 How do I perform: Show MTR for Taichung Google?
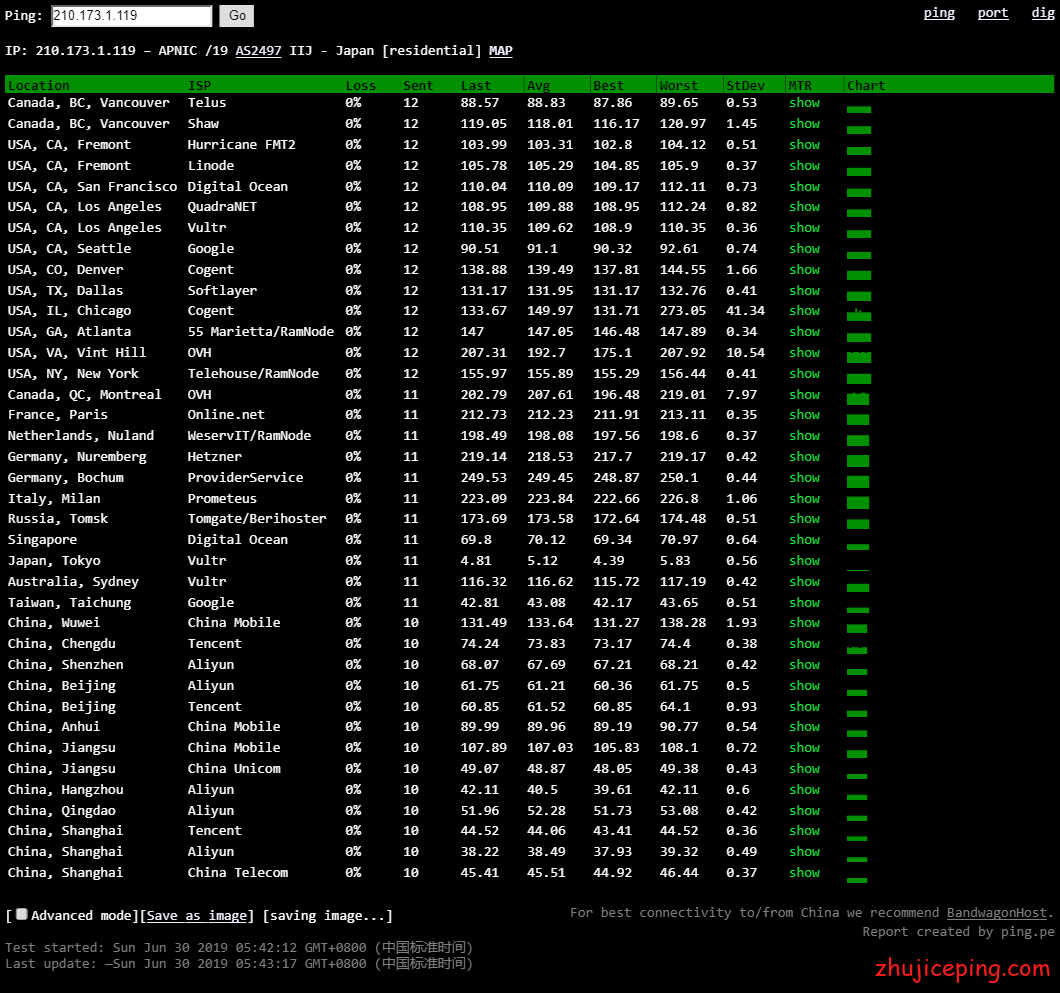[x=804, y=603]
